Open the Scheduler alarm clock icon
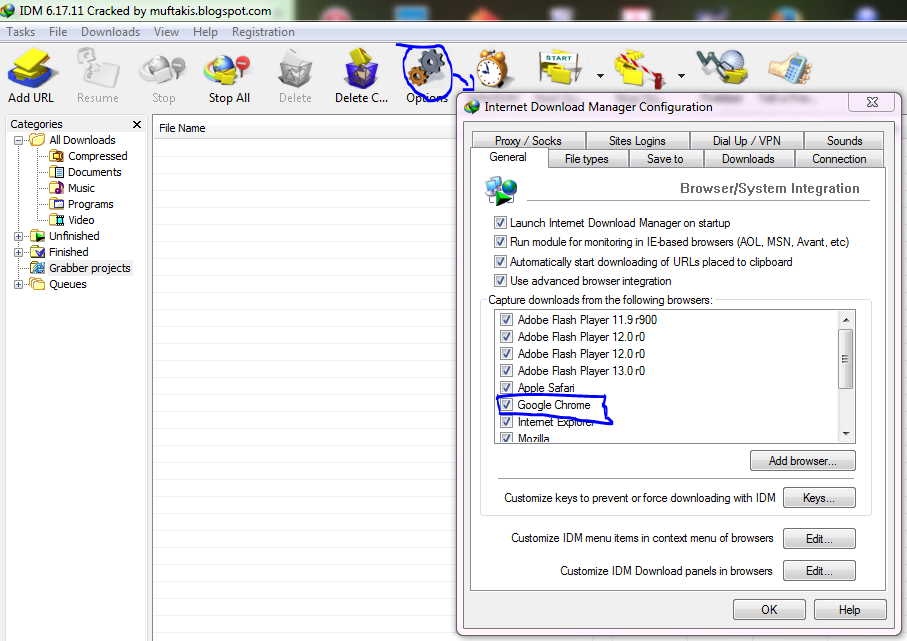 tap(492, 69)
